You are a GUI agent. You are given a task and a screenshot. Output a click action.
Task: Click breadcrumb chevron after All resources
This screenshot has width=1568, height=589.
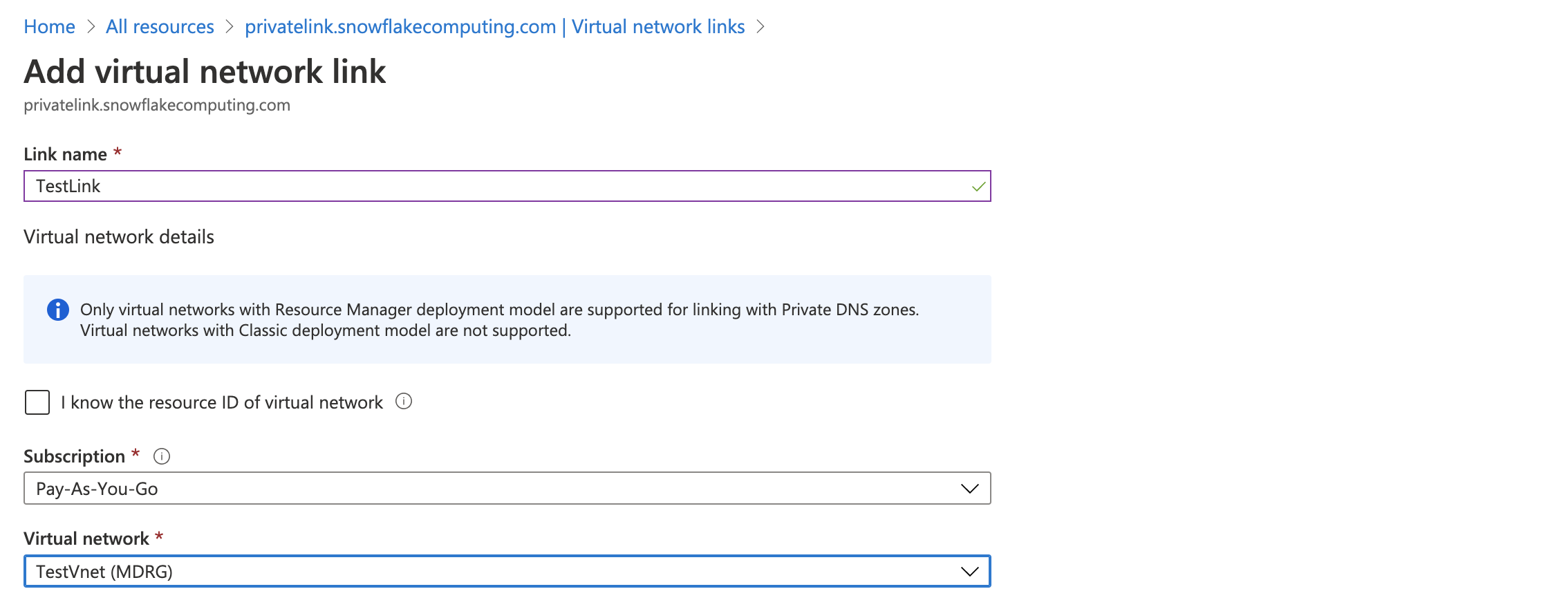click(230, 27)
